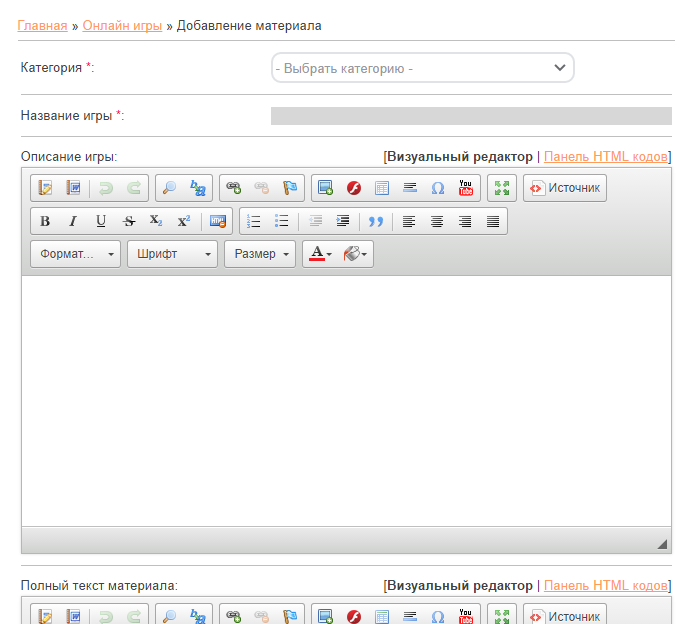Viewport: 692px width, 624px height.
Task: Toggle strikethrough in the Описание игры editor
Action: 129,221
